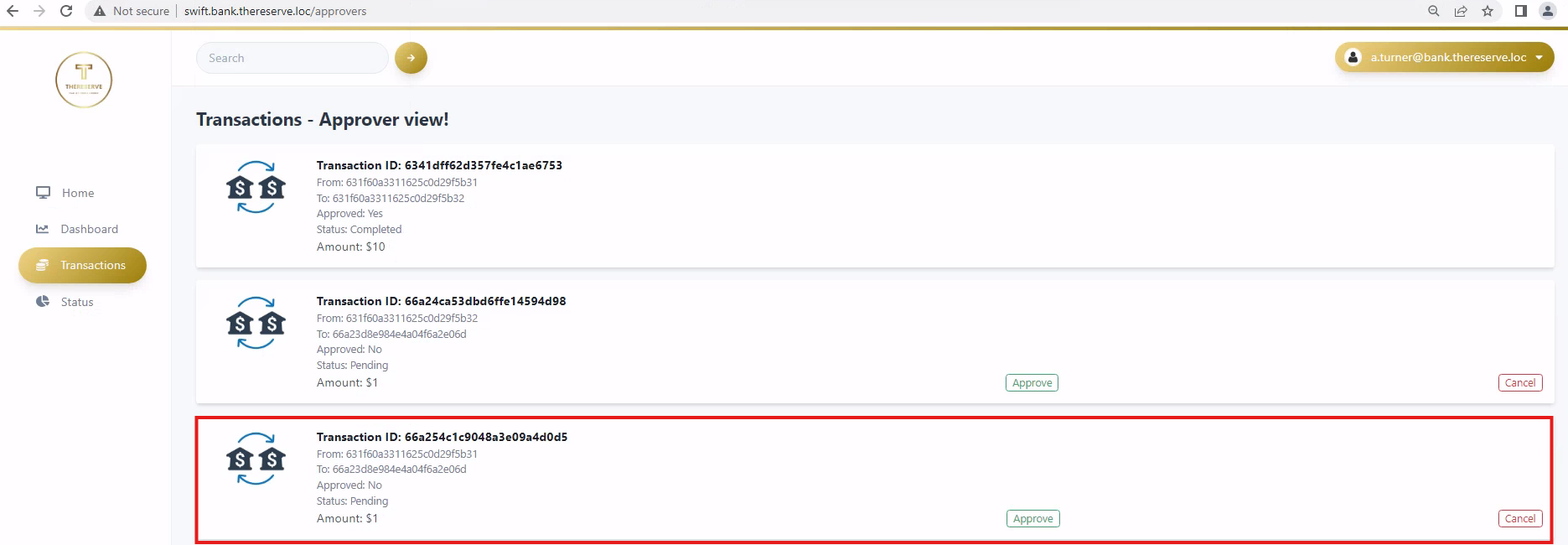Go to Dashboard in the sidebar
The width and height of the screenshot is (1568, 545).
coord(89,229)
